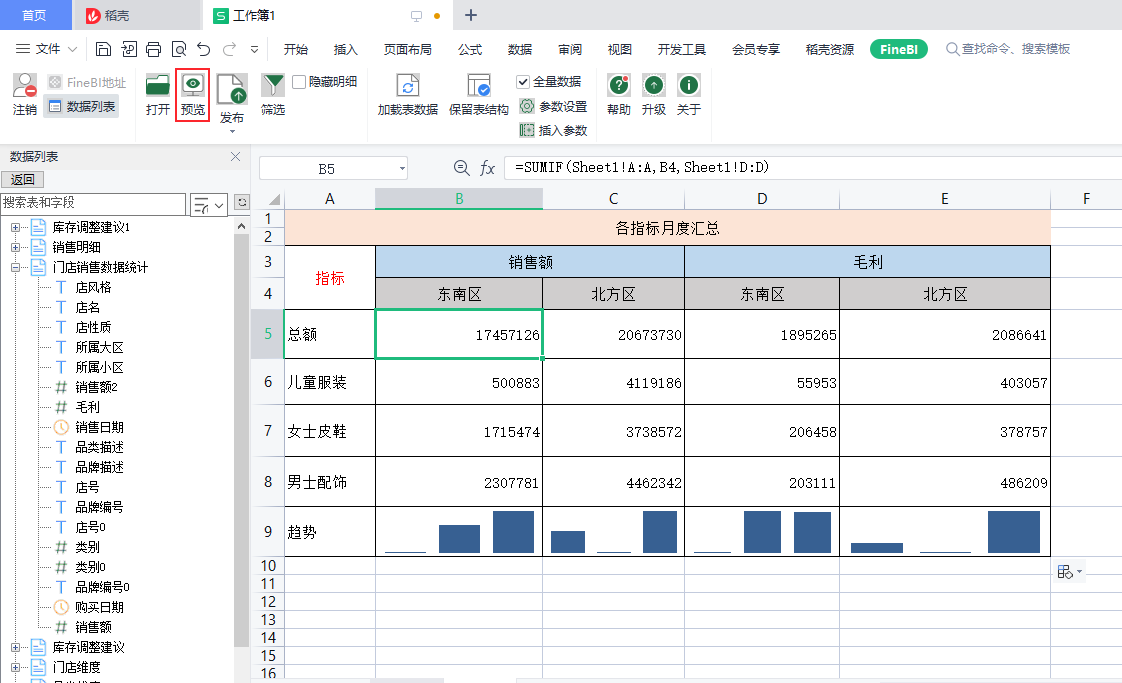Click the 各指标月度汇总 title cell
1122x683 pixels.
(x=667, y=228)
